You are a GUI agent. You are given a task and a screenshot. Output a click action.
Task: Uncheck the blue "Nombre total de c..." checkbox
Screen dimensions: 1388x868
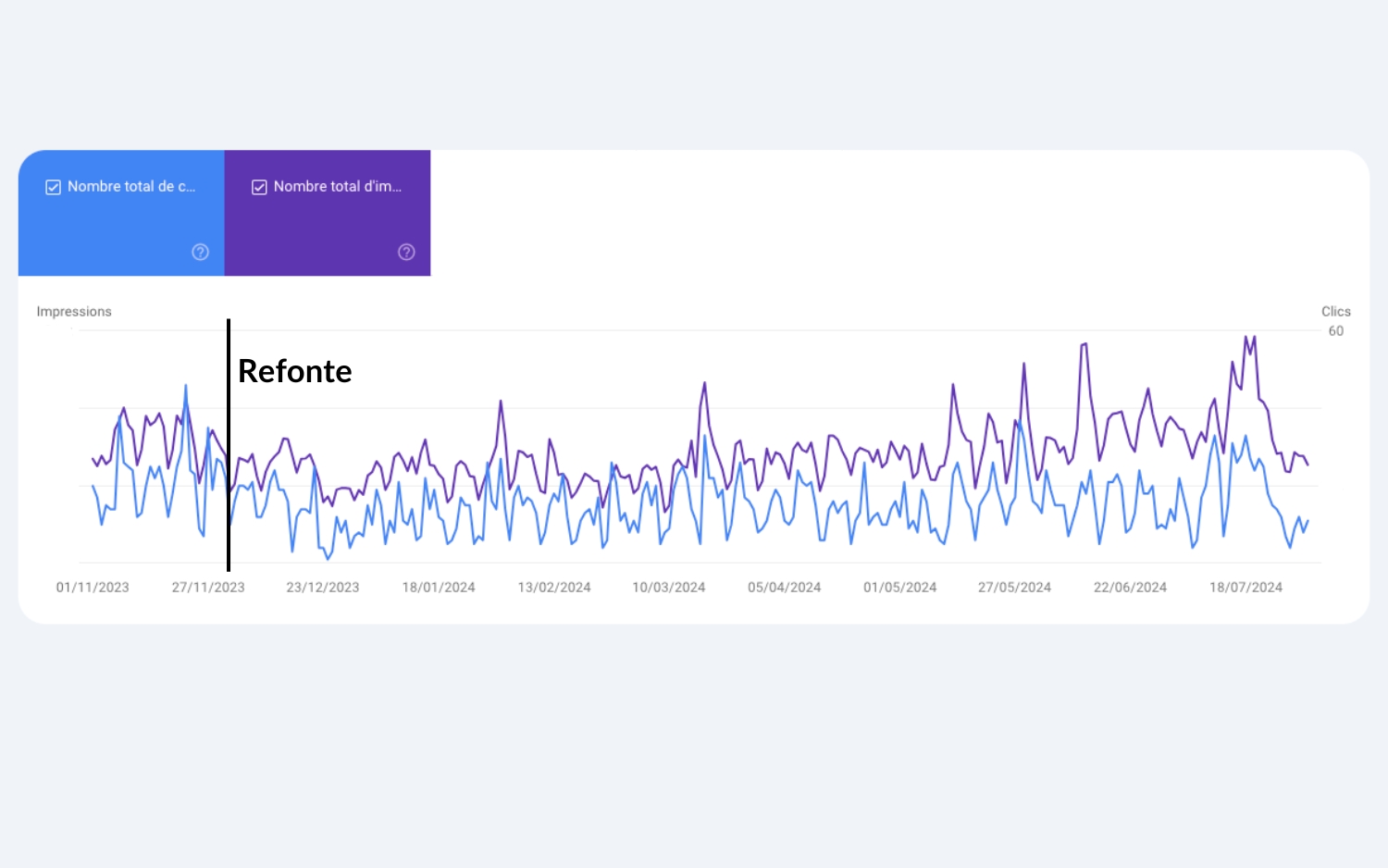click(x=54, y=187)
